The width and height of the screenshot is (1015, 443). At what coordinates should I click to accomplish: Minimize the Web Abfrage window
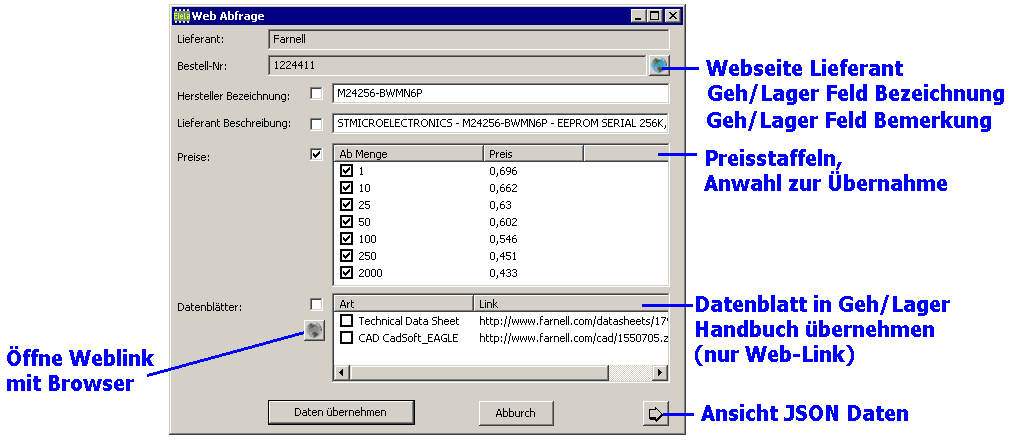[638, 16]
